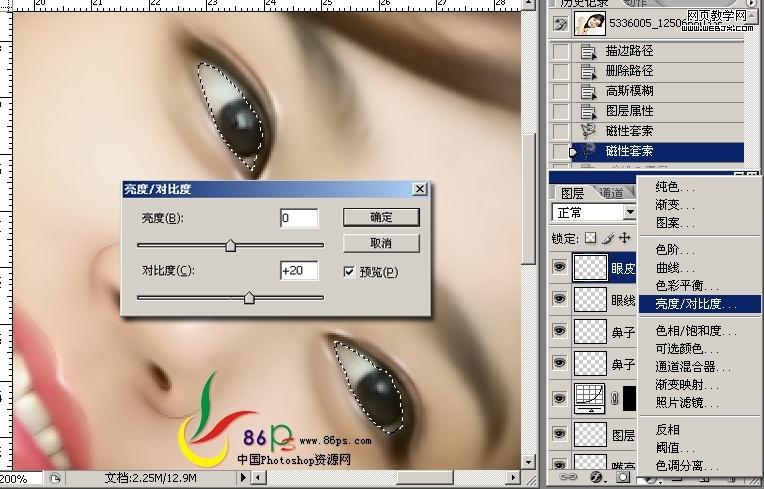Choose 色相/饱和度 from the adjustment menu

(x=700, y=331)
